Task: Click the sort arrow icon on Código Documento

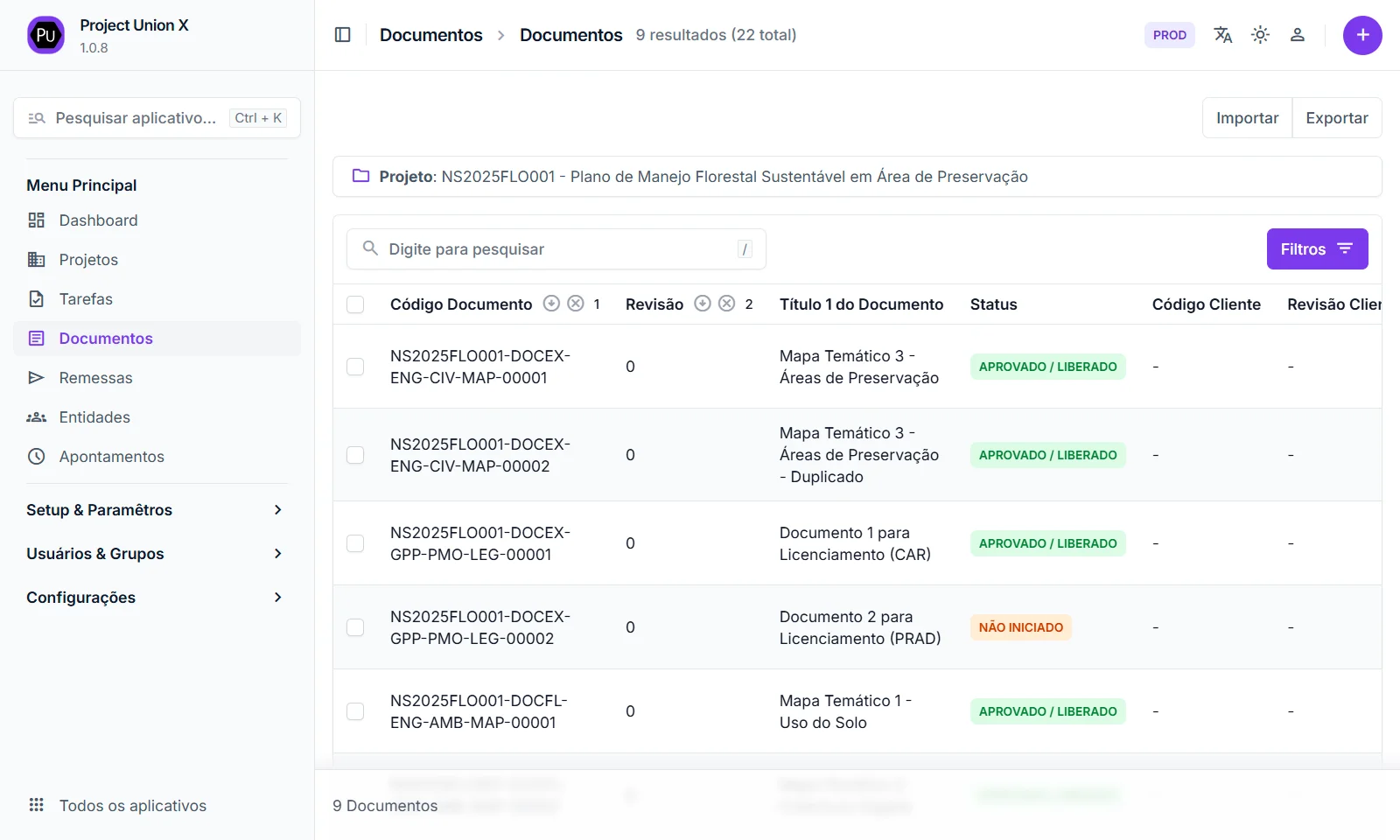Action: click(x=551, y=304)
